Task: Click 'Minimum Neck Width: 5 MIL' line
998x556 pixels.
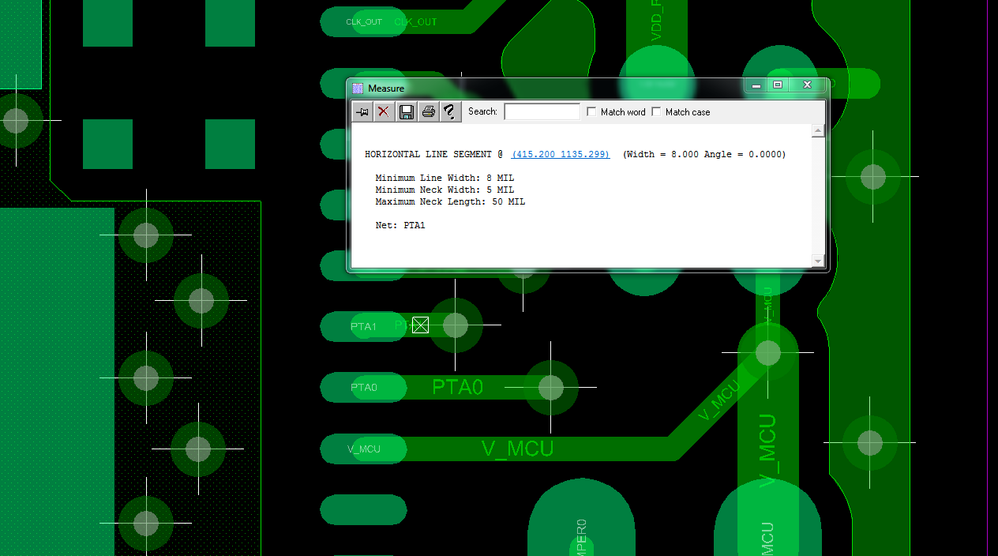Action: pos(444,190)
